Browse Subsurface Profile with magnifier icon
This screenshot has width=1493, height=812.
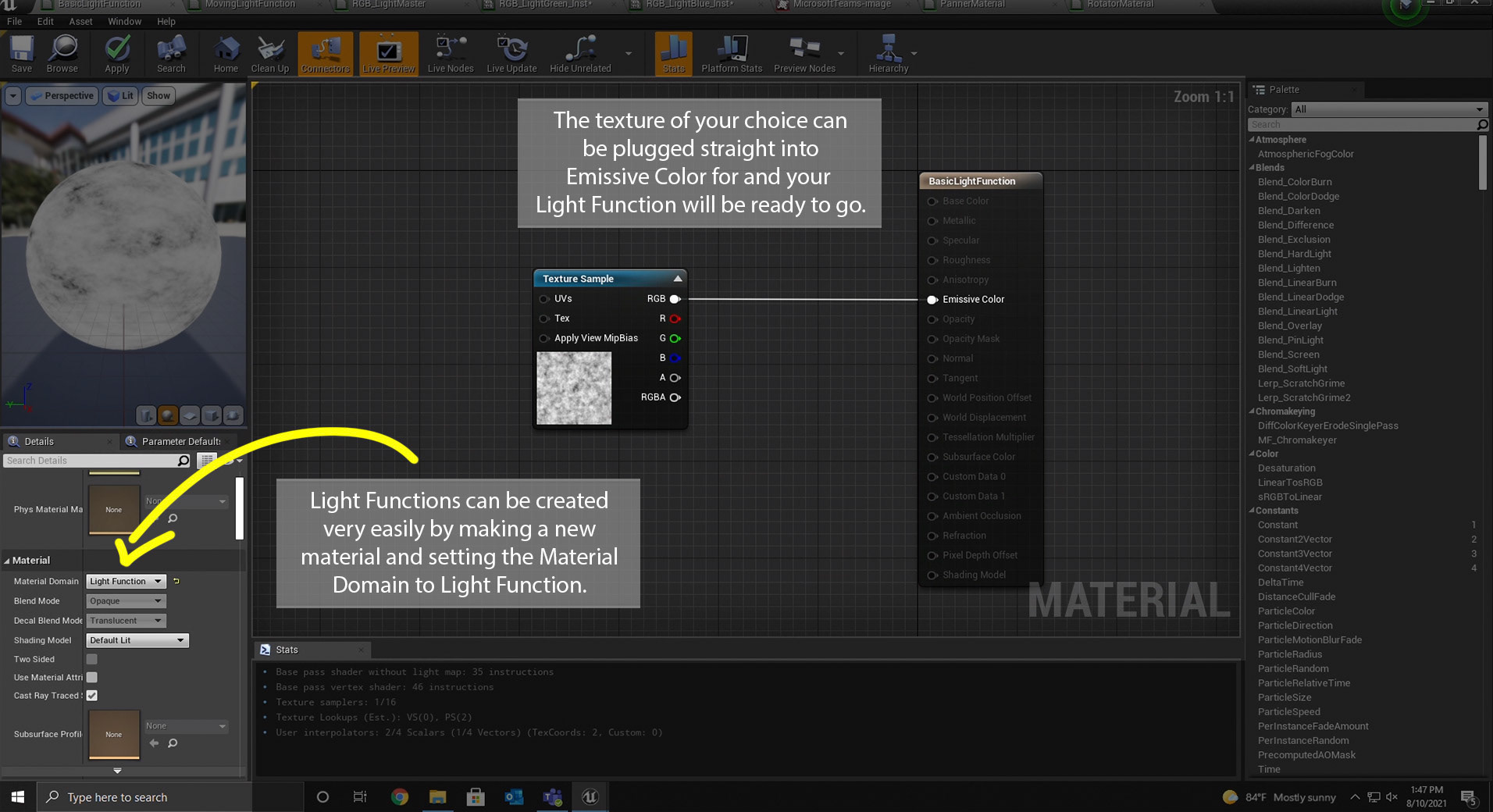click(x=173, y=743)
